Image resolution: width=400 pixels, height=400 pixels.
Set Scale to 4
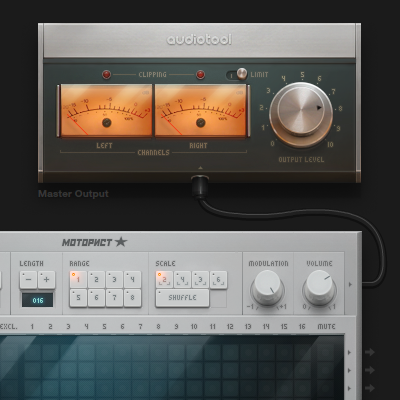(x=182, y=279)
